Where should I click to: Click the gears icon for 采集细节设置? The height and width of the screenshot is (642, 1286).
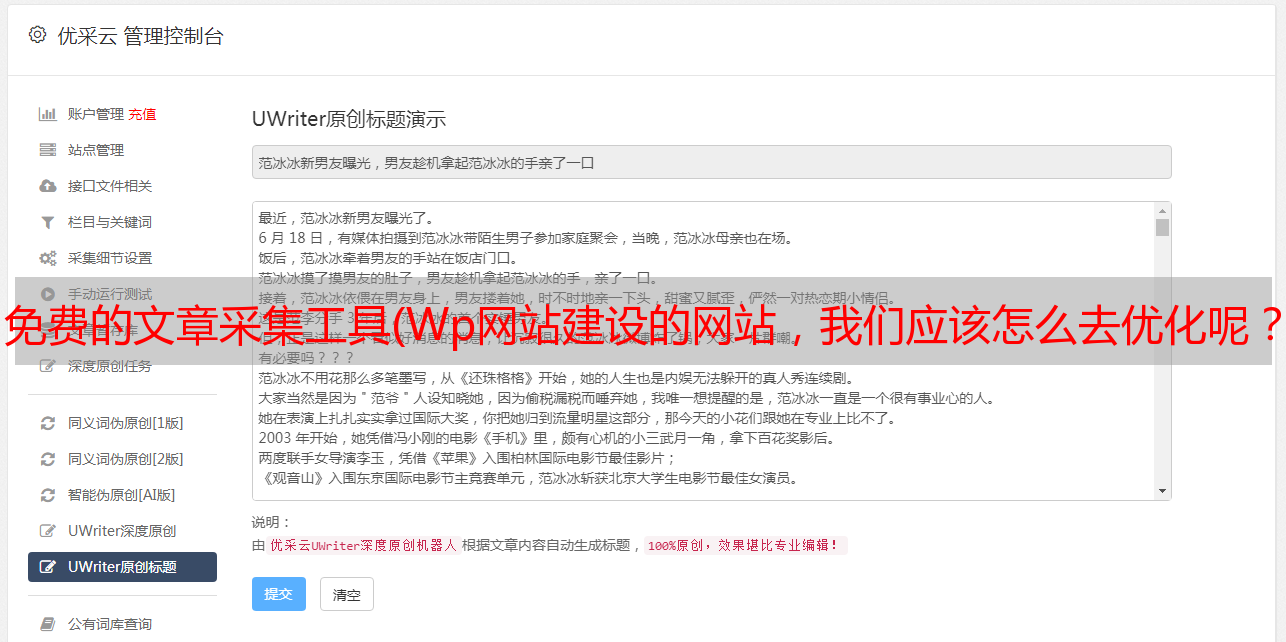tap(47, 258)
